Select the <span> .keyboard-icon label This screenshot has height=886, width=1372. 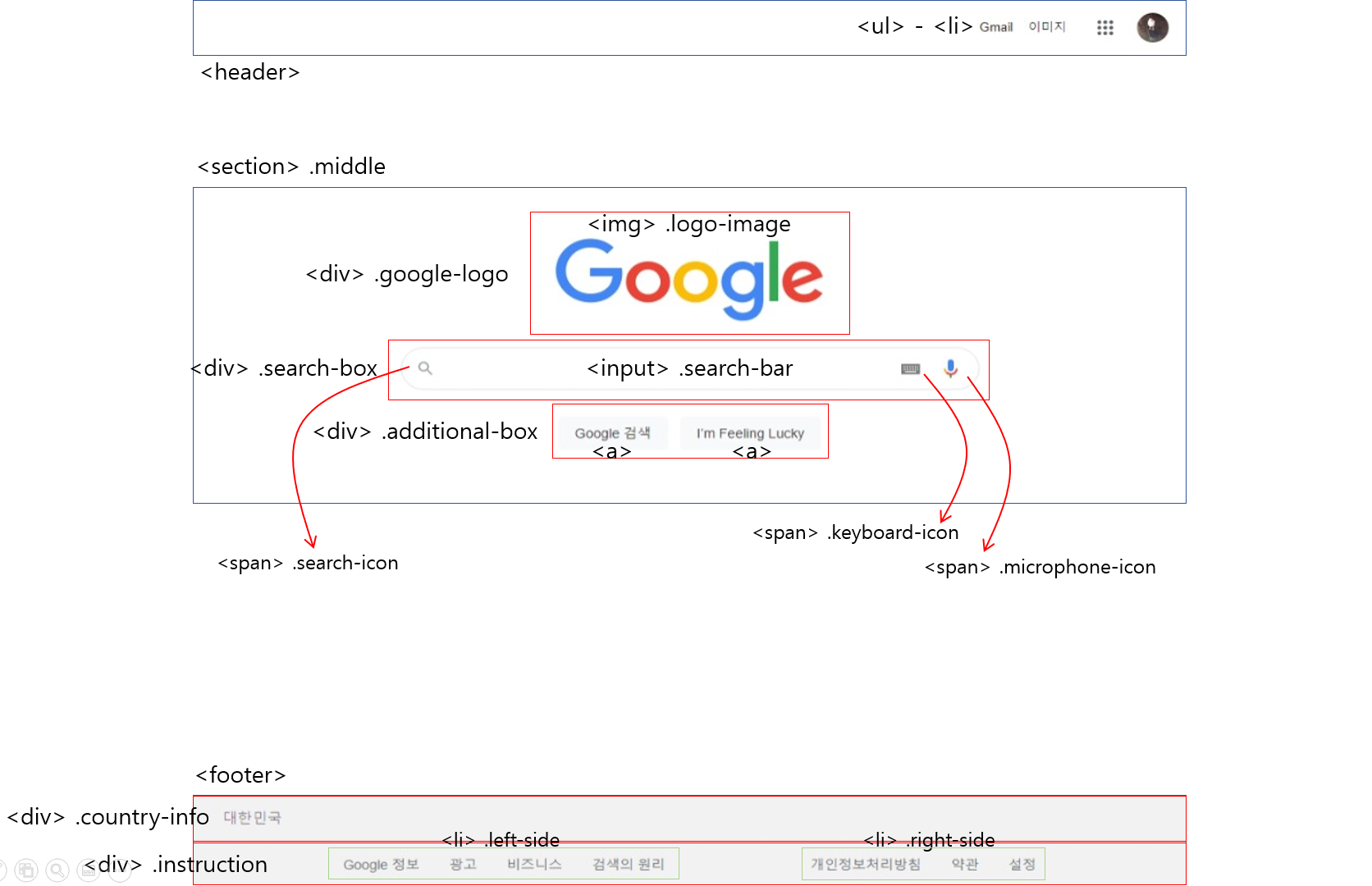pos(856,532)
